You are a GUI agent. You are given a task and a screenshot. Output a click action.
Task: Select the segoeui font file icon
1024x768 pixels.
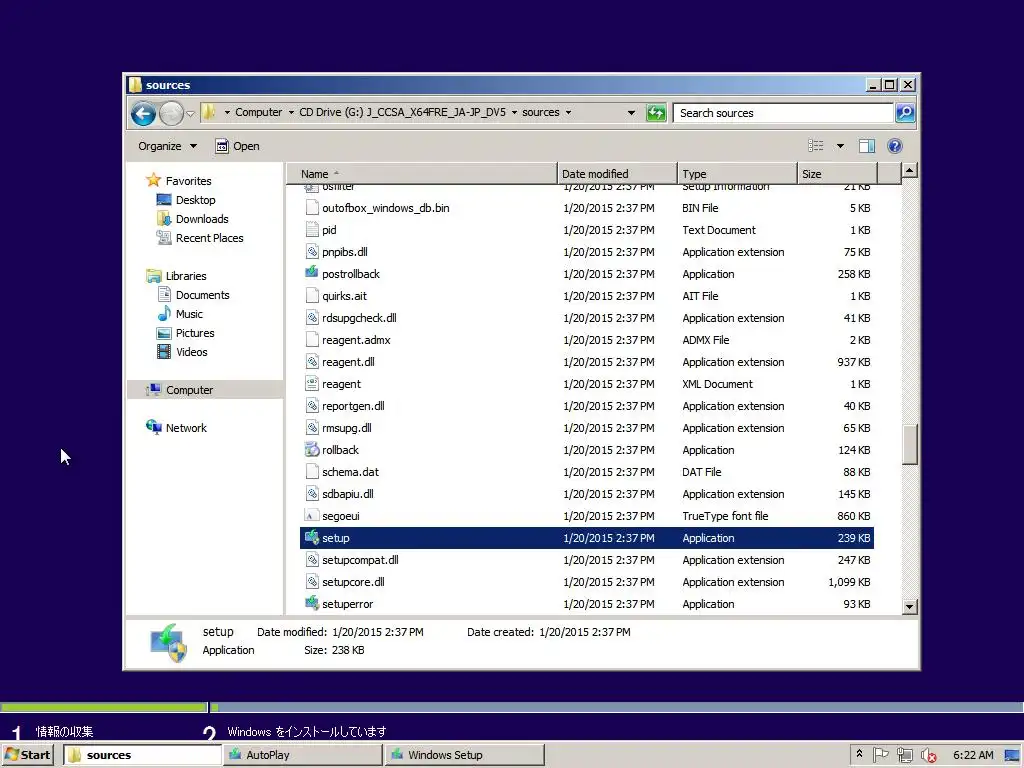coord(312,516)
